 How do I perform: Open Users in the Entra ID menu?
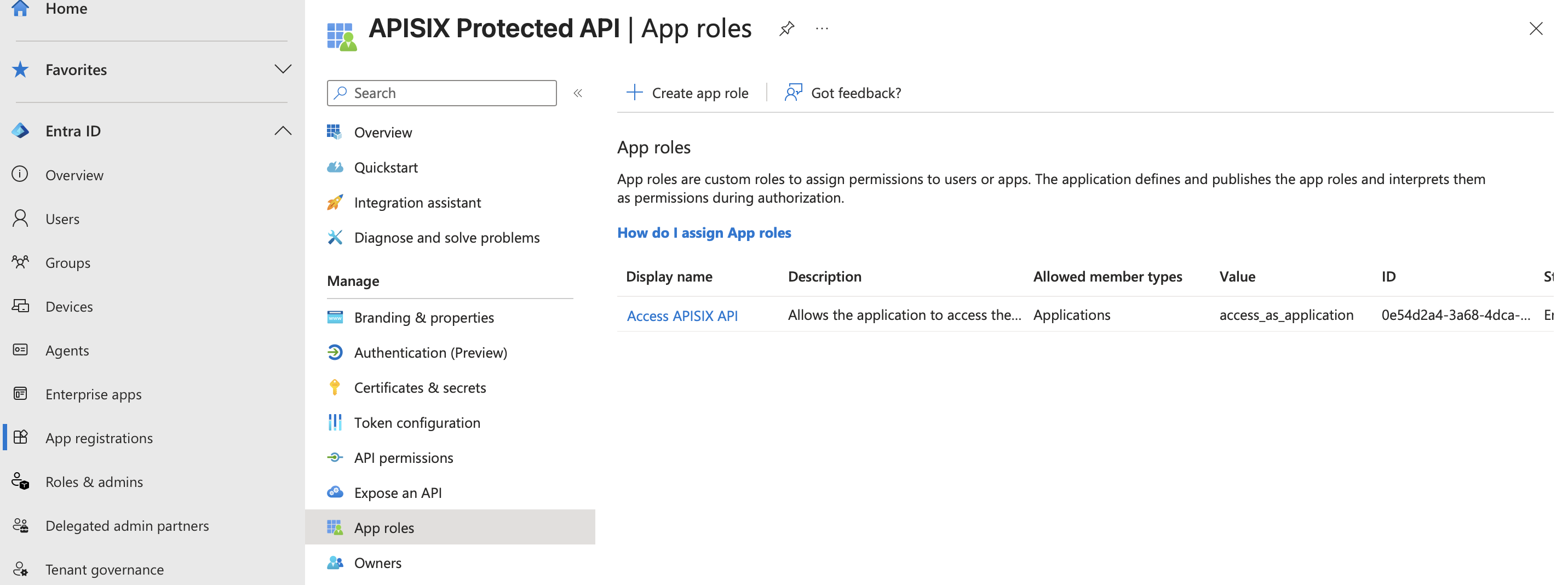pos(62,219)
